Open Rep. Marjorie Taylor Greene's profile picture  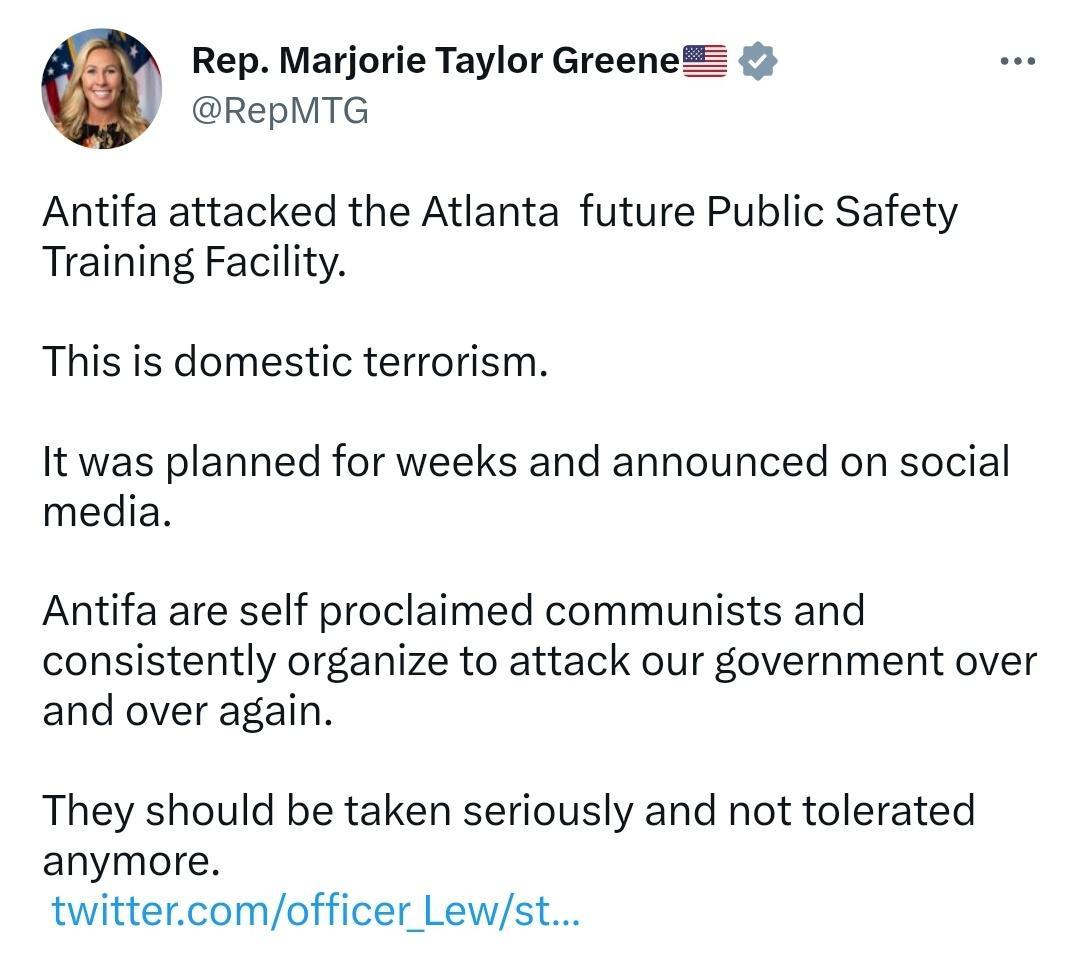(x=100, y=90)
